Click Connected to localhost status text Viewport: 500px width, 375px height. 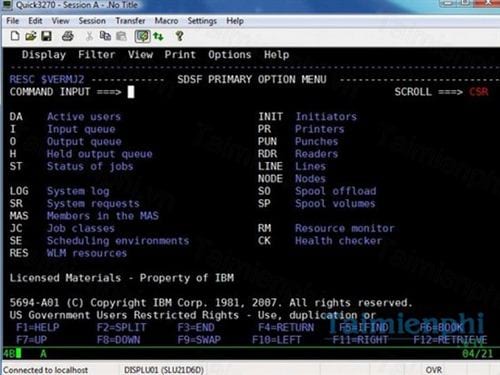click(46, 370)
